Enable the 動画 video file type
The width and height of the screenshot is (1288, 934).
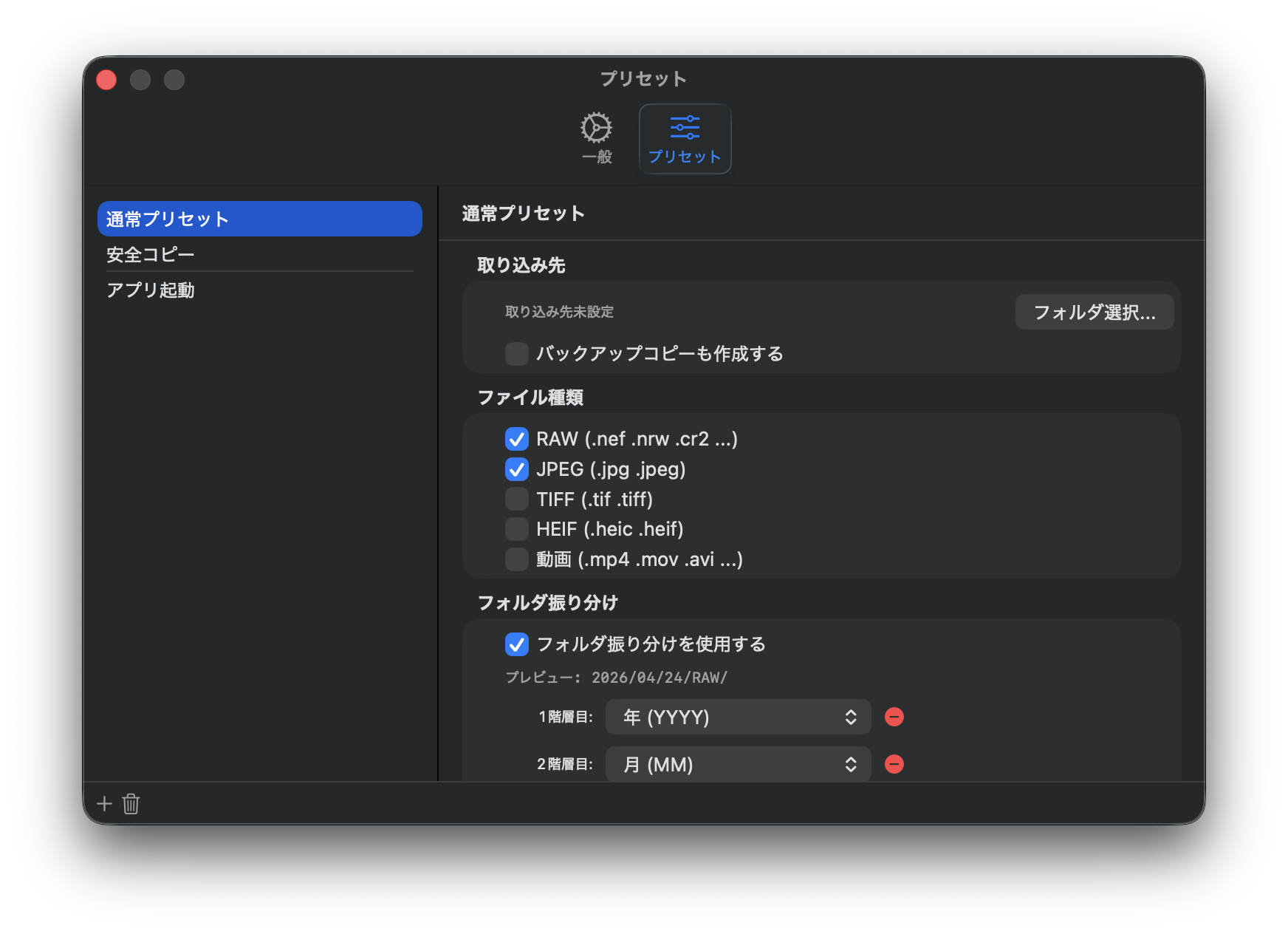tap(516, 559)
